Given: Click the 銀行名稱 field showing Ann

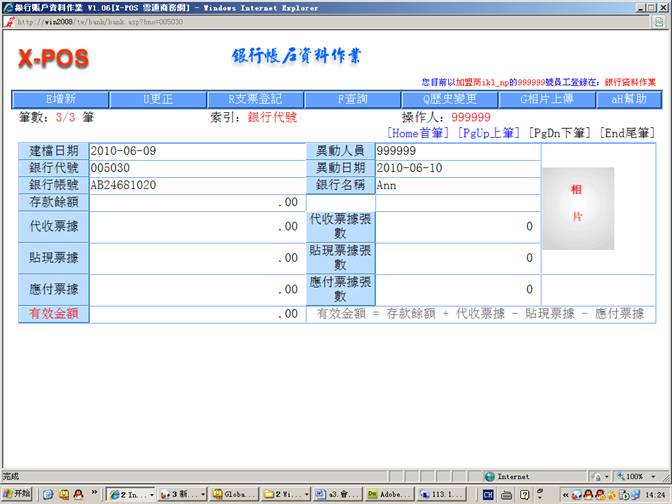Looking at the screenshot, I should pyautogui.click(x=457, y=185).
